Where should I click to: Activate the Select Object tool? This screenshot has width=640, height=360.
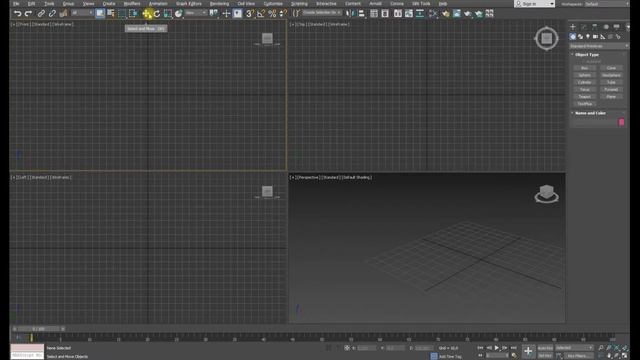click(100, 14)
